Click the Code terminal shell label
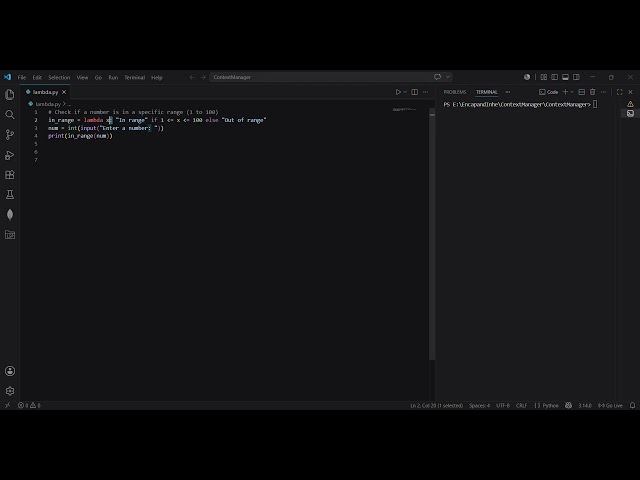 pos(549,92)
